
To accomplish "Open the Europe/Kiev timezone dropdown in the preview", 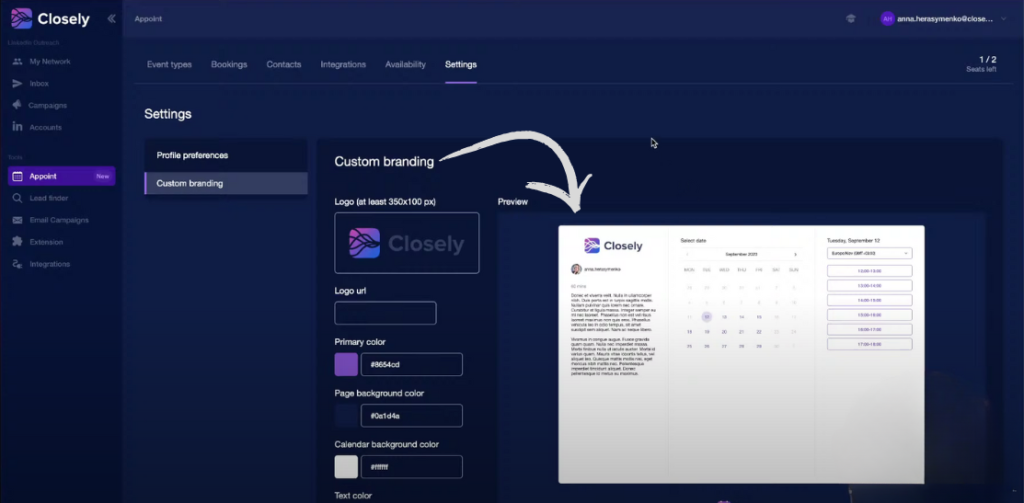I will 869,253.
